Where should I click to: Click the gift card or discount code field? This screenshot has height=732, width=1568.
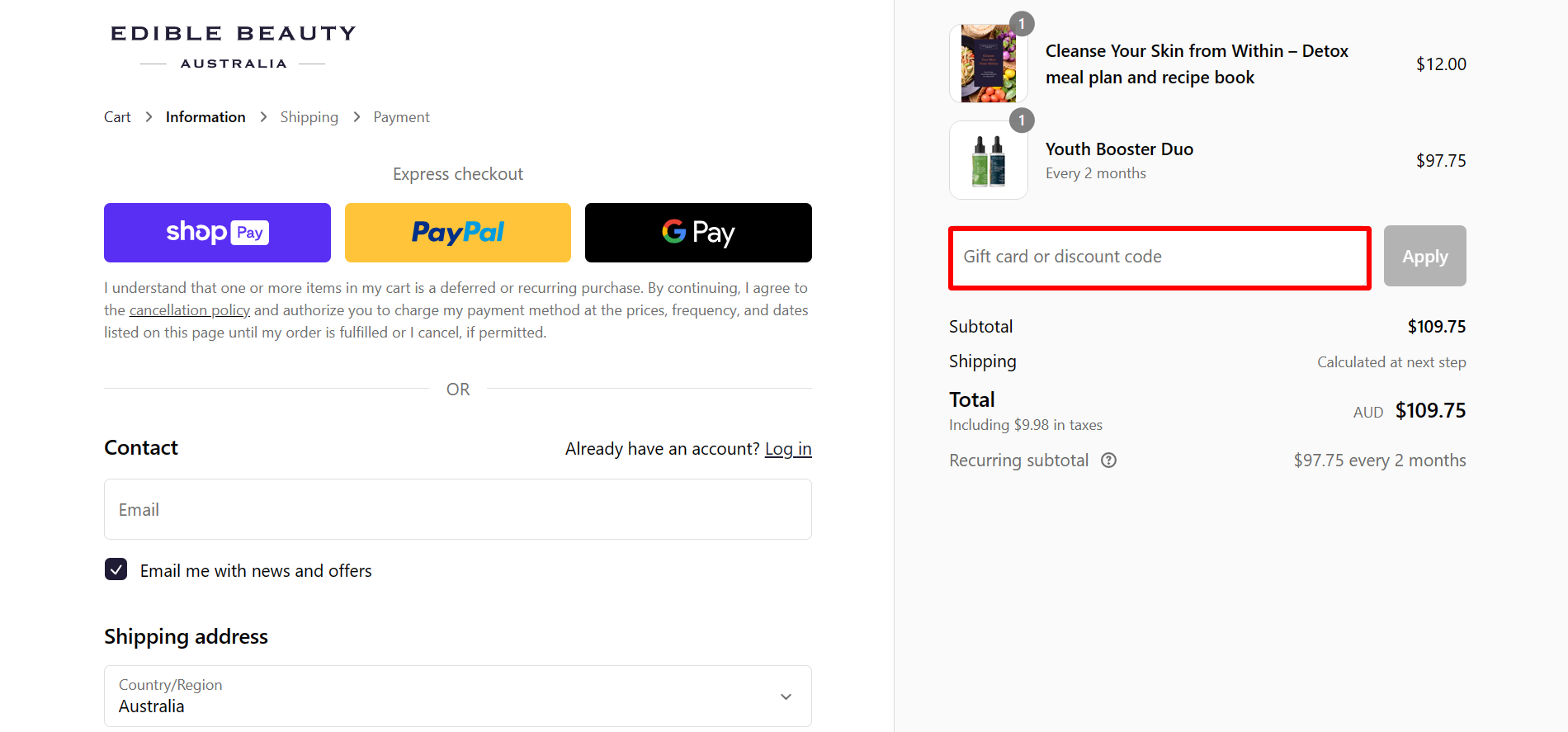(x=1159, y=257)
